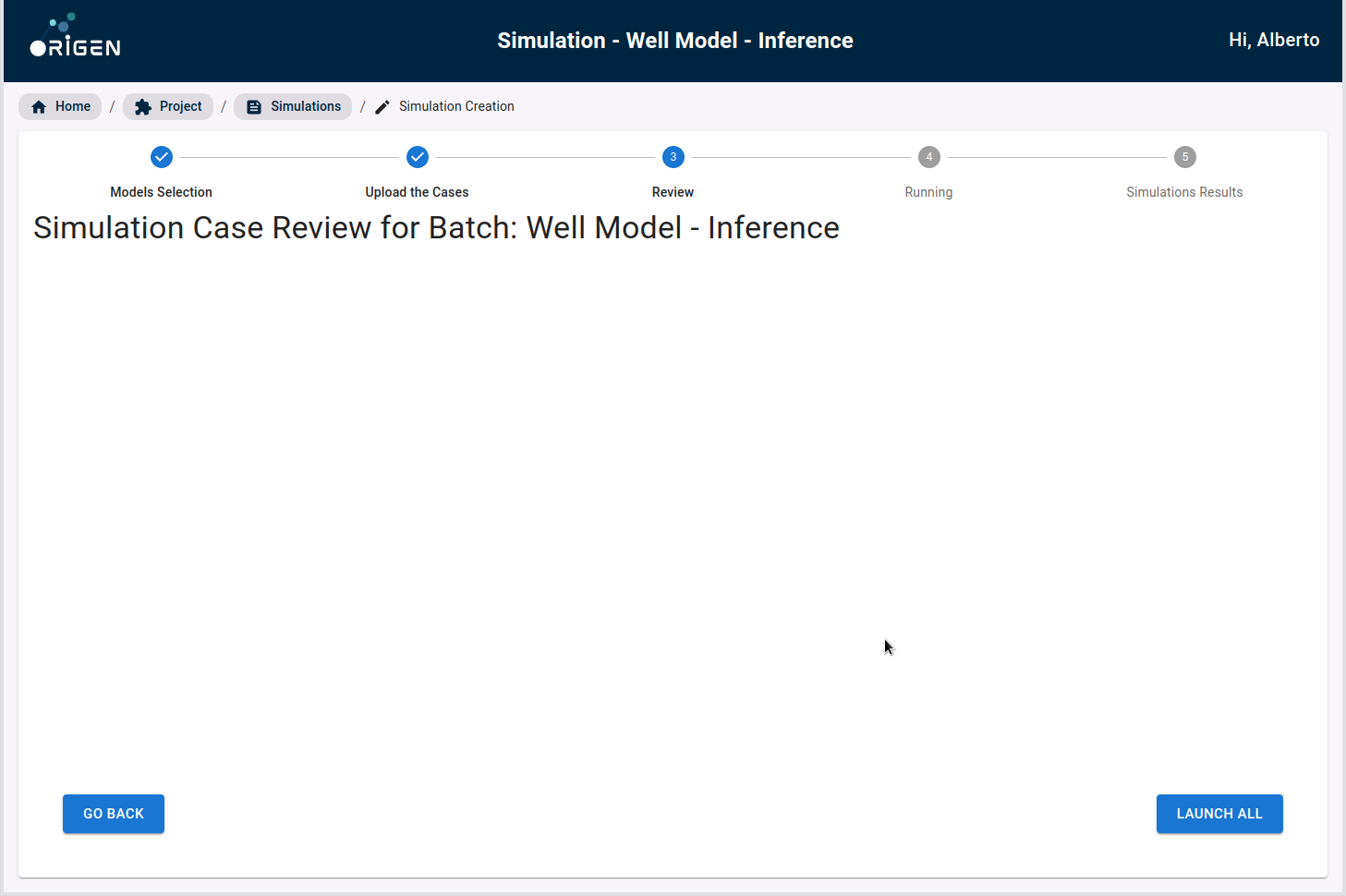
Task: Go to the Home breadcrumb
Action: click(60, 106)
